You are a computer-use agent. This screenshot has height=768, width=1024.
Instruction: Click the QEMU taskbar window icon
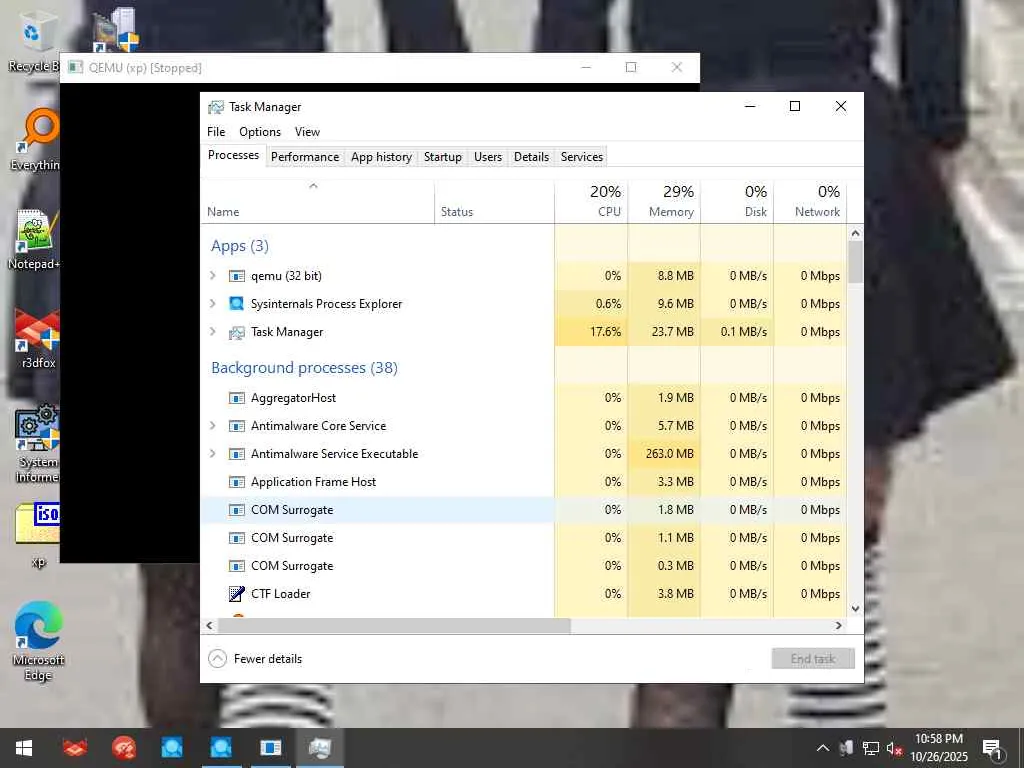click(270, 748)
